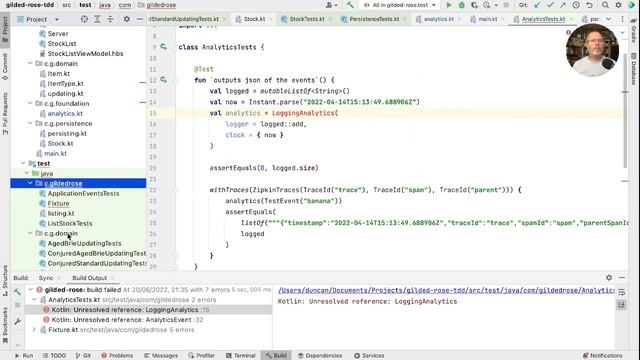Screen dimensions: 640x360
Task: Switch to the Stock.kt editor tab
Action: 254,19
